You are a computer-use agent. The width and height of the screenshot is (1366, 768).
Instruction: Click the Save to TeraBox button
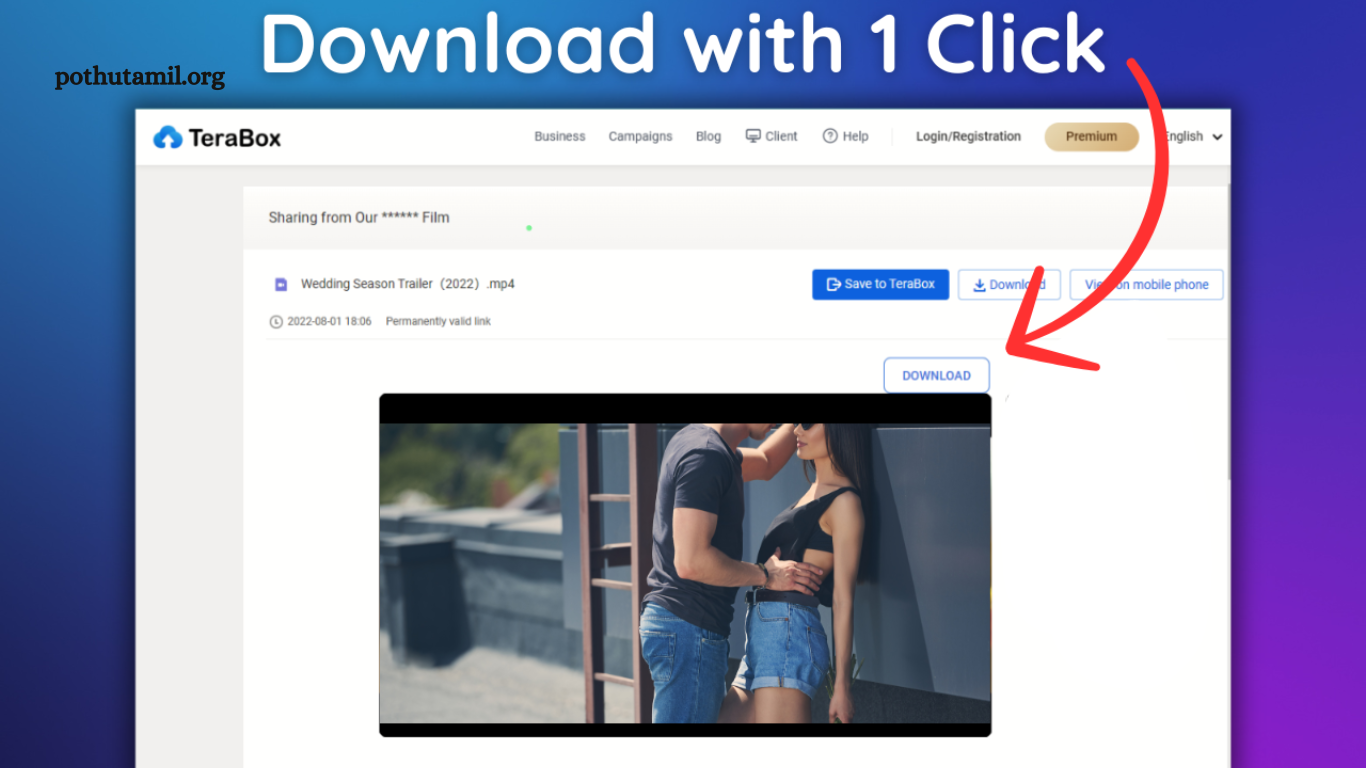(880, 284)
